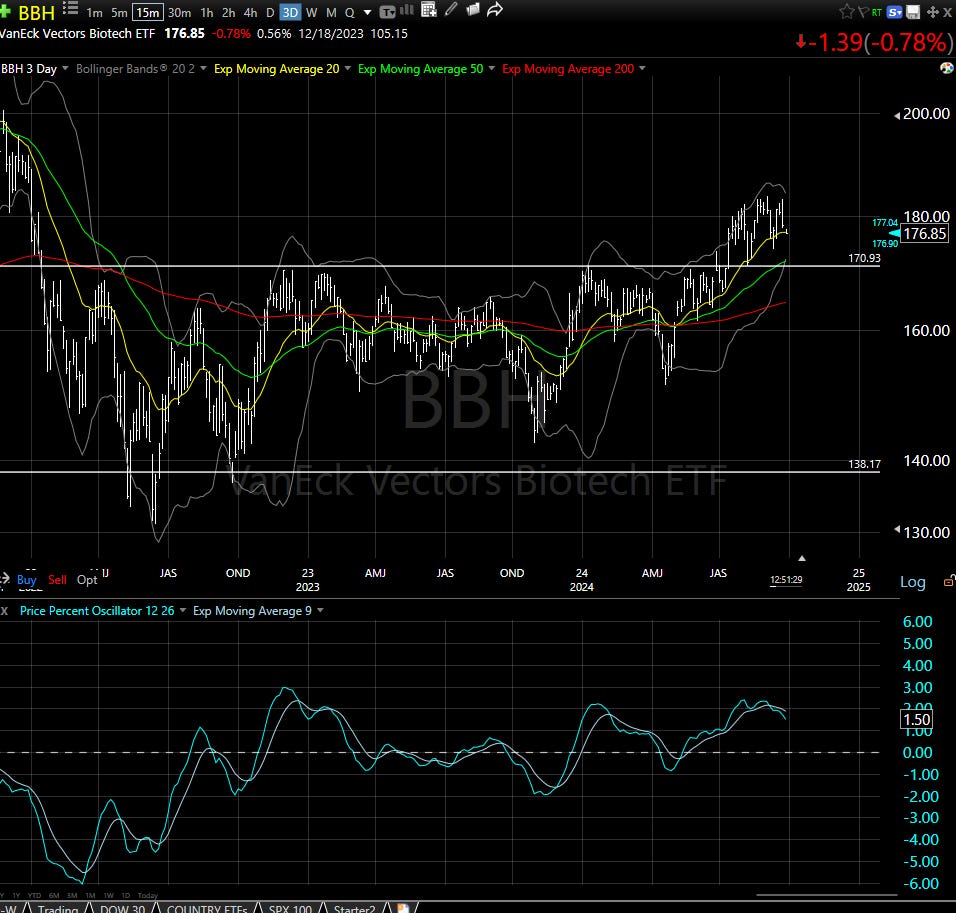Image resolution: width=956 pixels, height=913 pixels.
Task: Select the 3D timeframe button
Action: [290, 12]
